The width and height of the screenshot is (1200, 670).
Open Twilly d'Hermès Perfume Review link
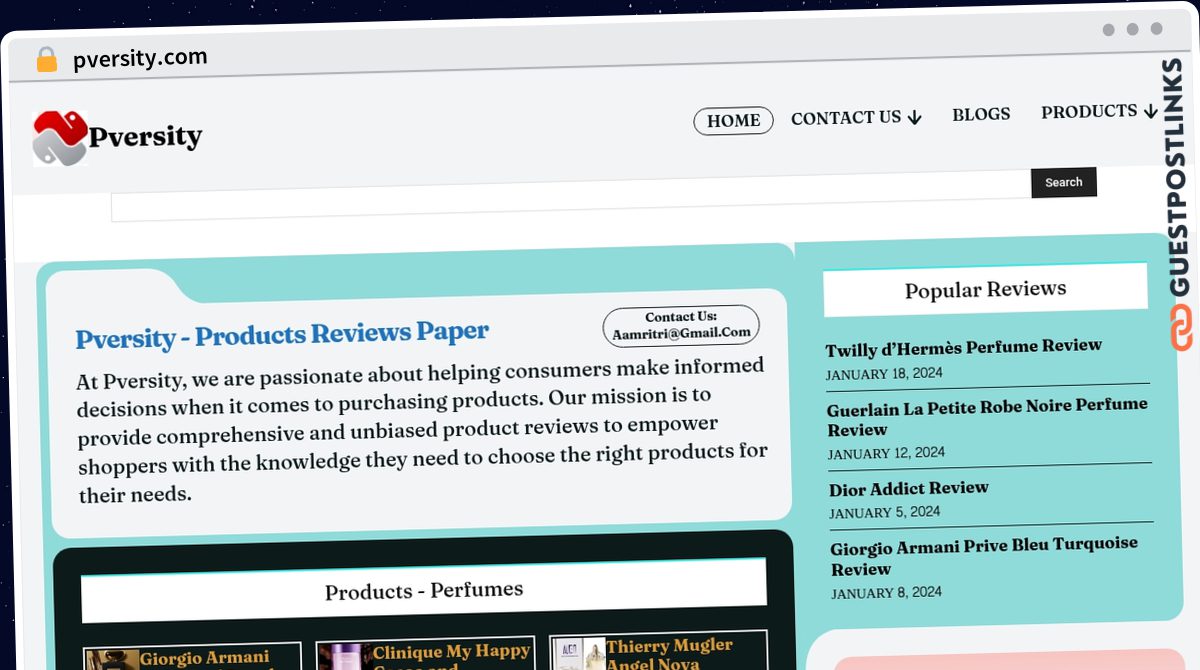click(x=964, y=348)
